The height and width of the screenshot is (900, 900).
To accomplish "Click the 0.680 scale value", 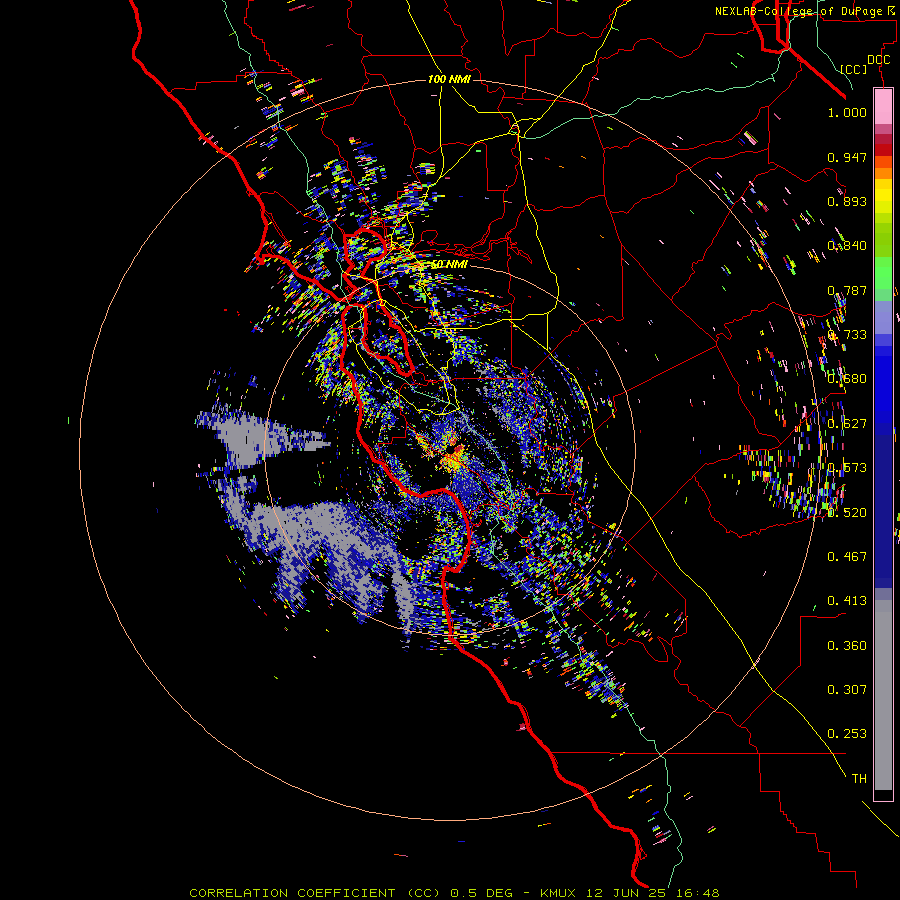I will tap(847, 379).
